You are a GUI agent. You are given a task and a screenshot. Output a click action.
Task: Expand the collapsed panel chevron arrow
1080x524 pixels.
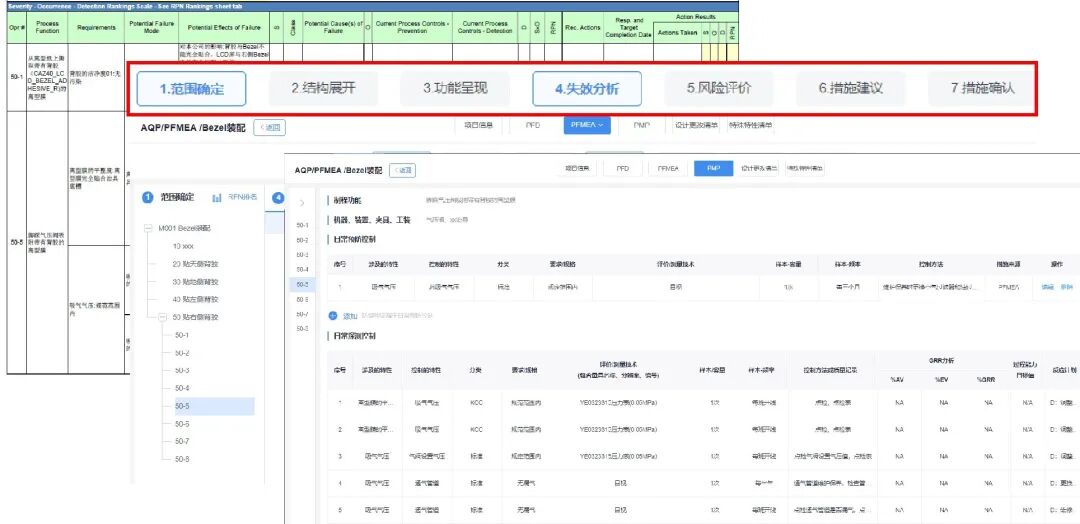click(302, 203)
